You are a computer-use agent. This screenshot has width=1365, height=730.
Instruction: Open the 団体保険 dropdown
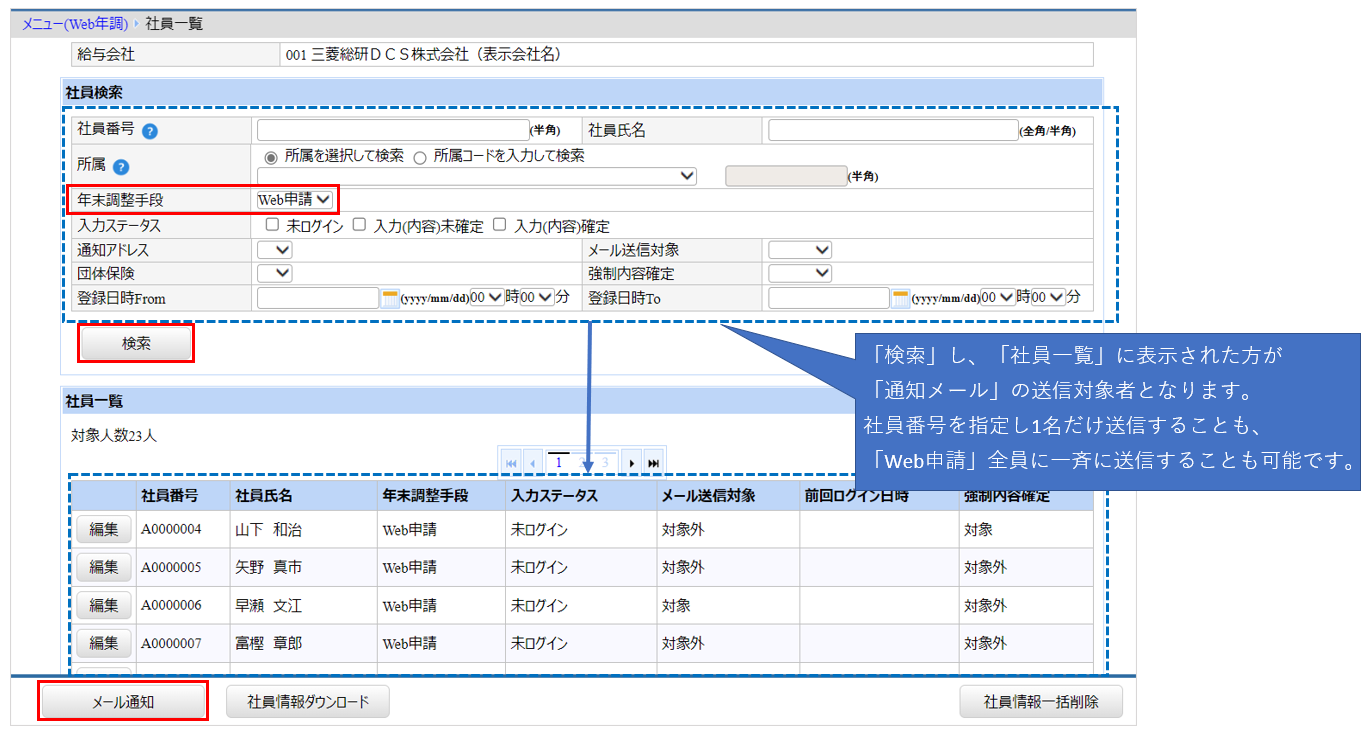click(x=275, y=273)
